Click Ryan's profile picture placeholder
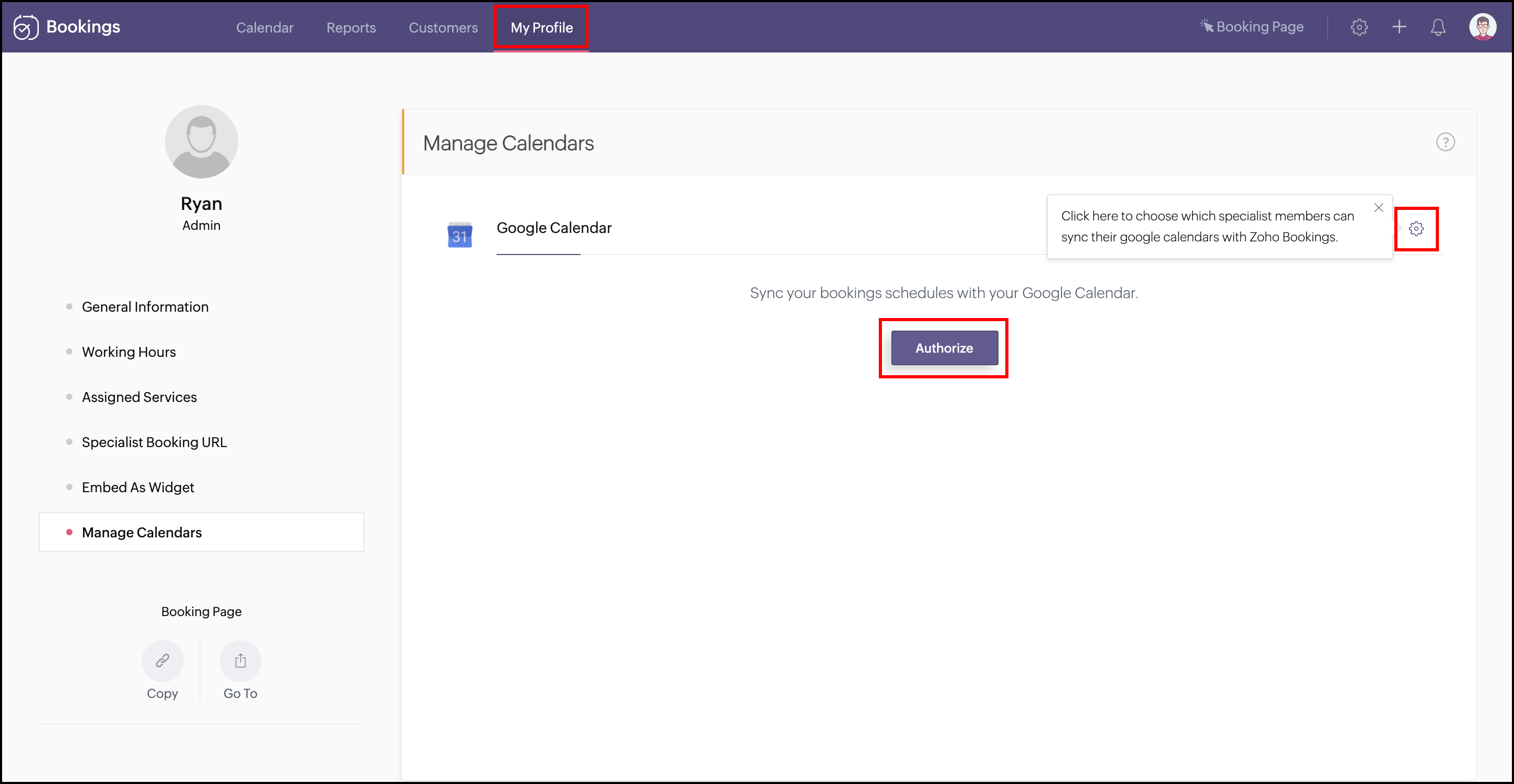Viewport: 1514px width, 784px height. (x=201, y=142)
